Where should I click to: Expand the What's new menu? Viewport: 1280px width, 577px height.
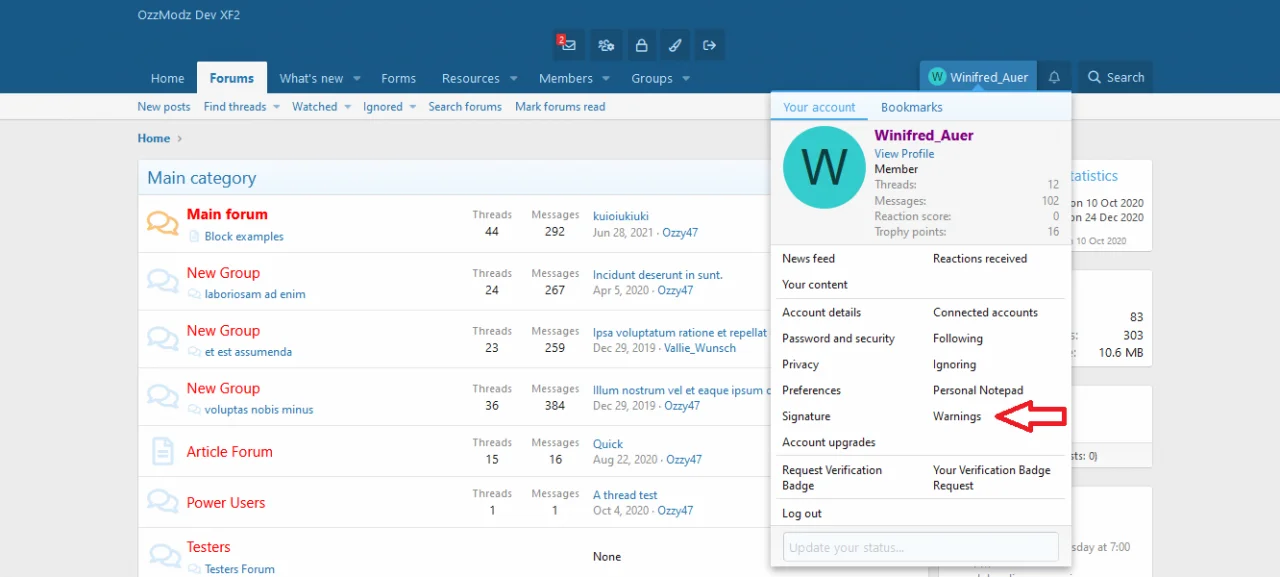[x=313, y=77]
